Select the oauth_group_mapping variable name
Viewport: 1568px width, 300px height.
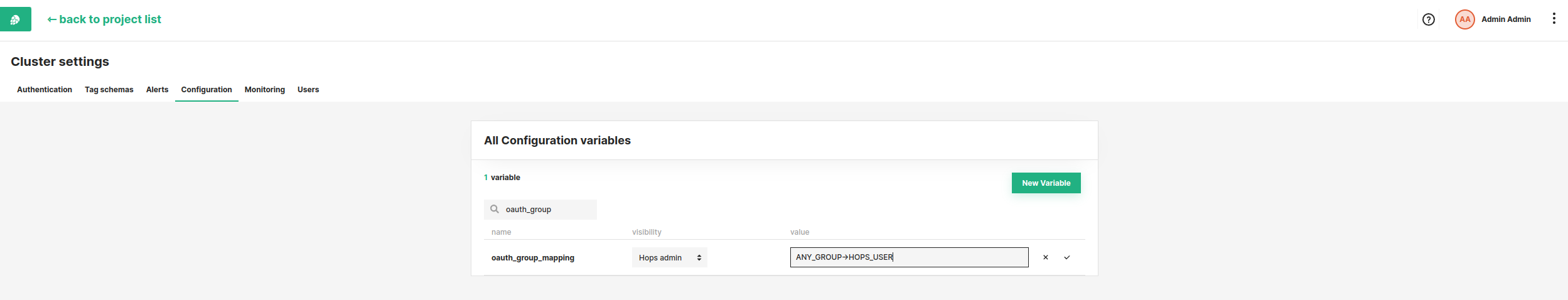[532, 258]
